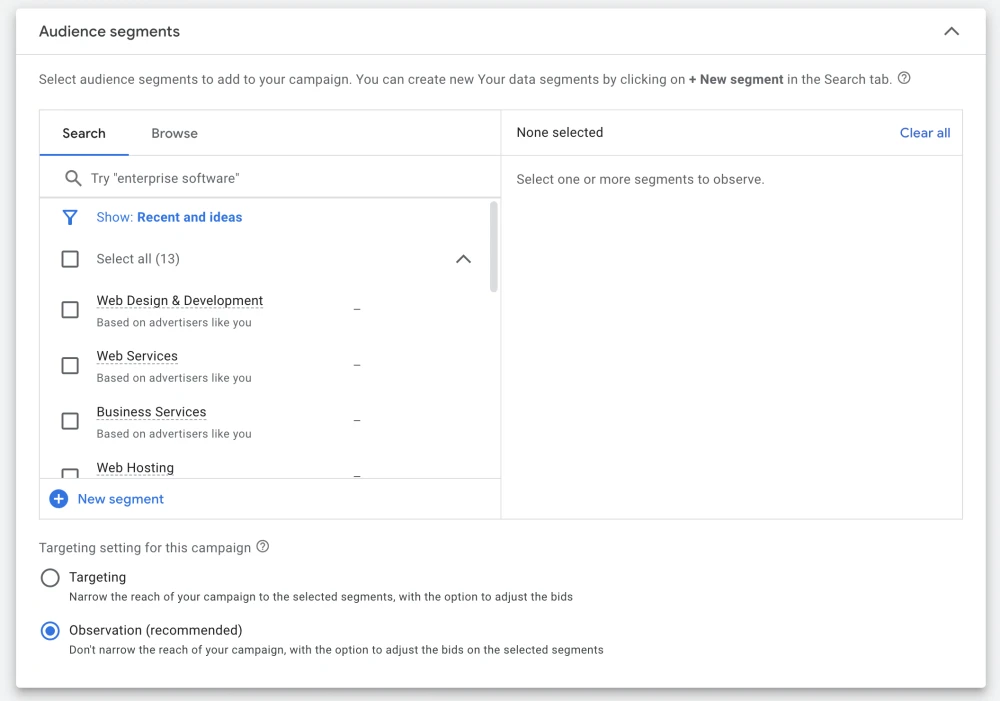Click the Web Services segment name
Screen dimensions: 1000x701
(x=137, y=356)
